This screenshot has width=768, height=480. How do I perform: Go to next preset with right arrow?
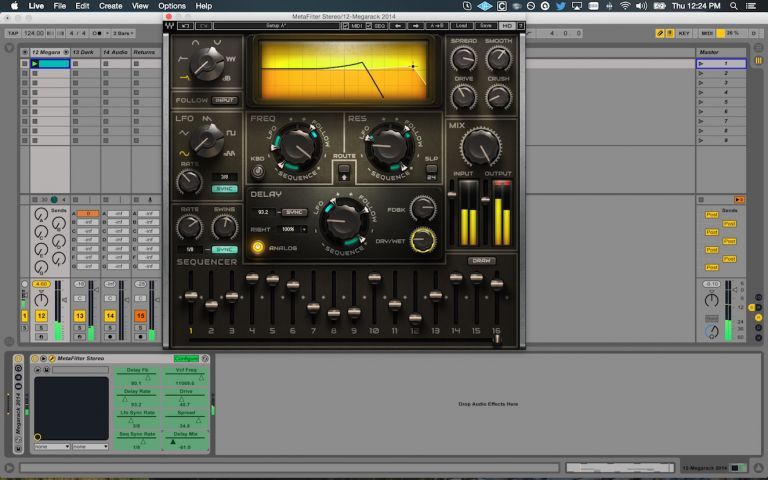(415, 25)
